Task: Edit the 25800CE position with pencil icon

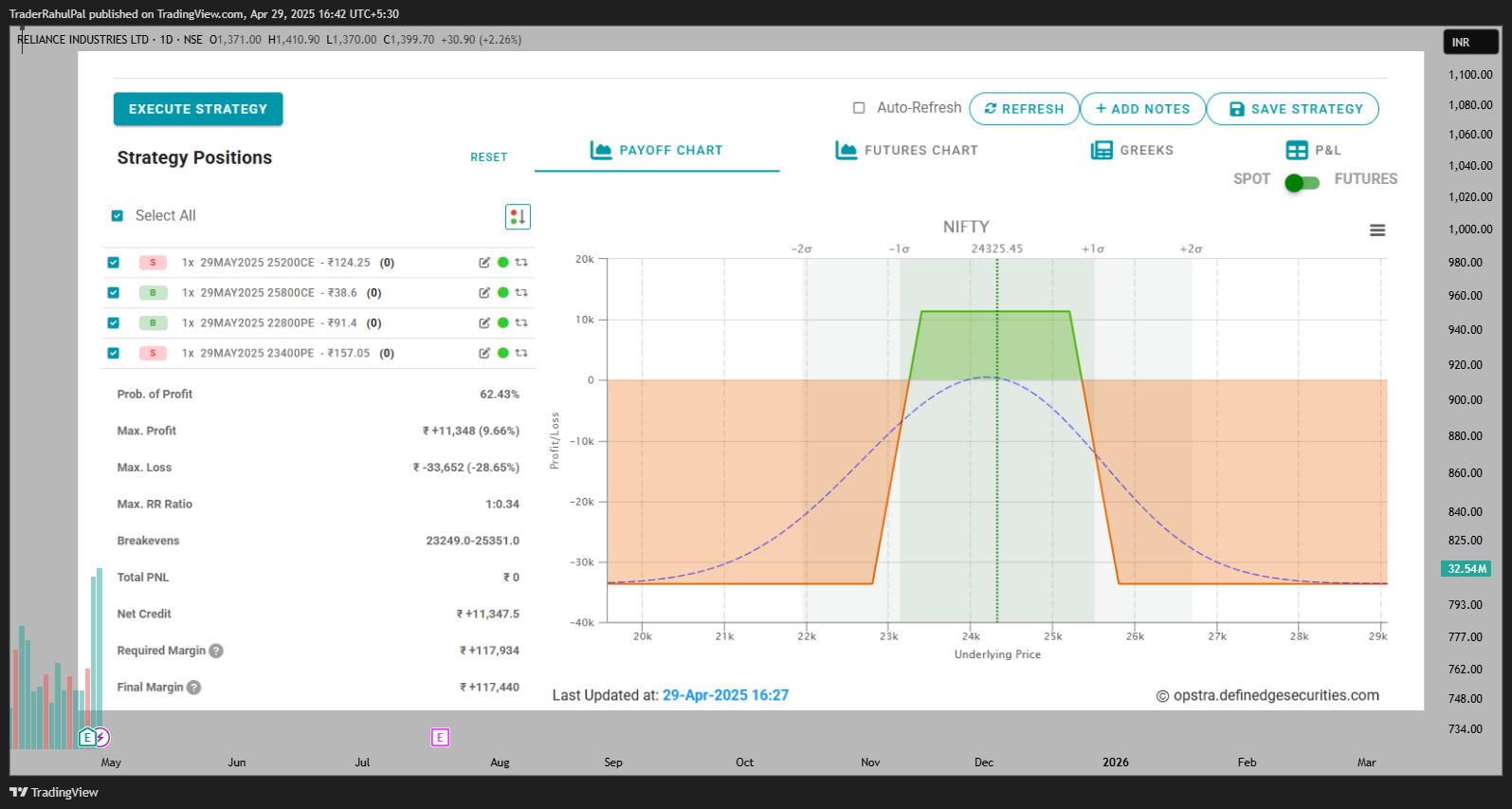Action: pos(484,293)
